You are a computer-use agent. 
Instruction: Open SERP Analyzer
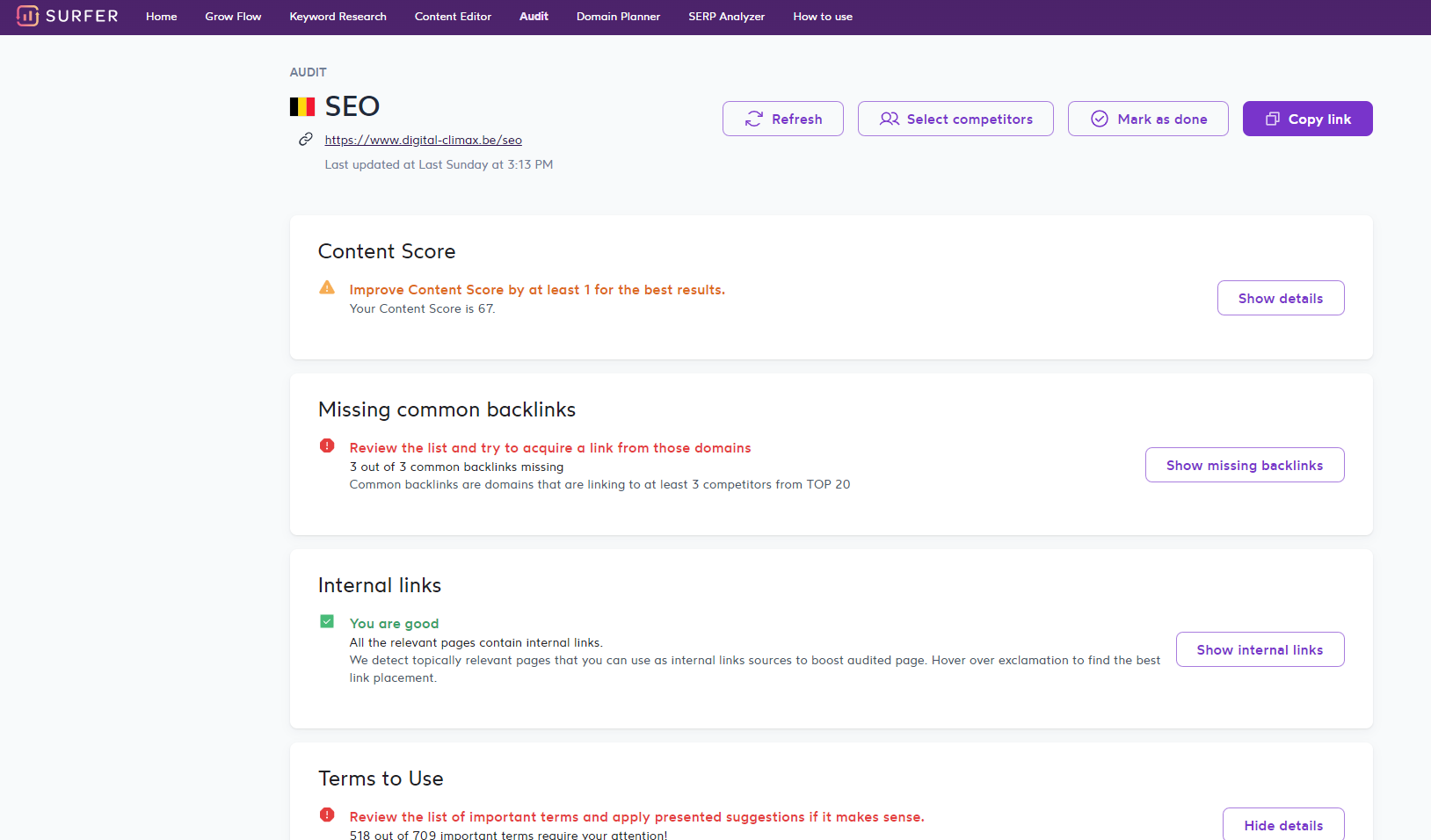pyautogui.click(x=727, y=17)
